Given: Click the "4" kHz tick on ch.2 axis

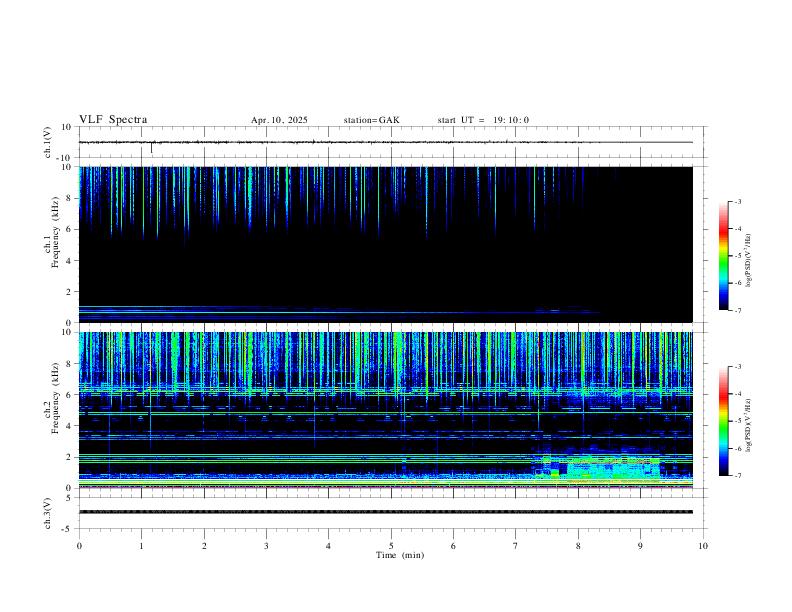Looking at the screenshot, I should (x=69, y=426).
